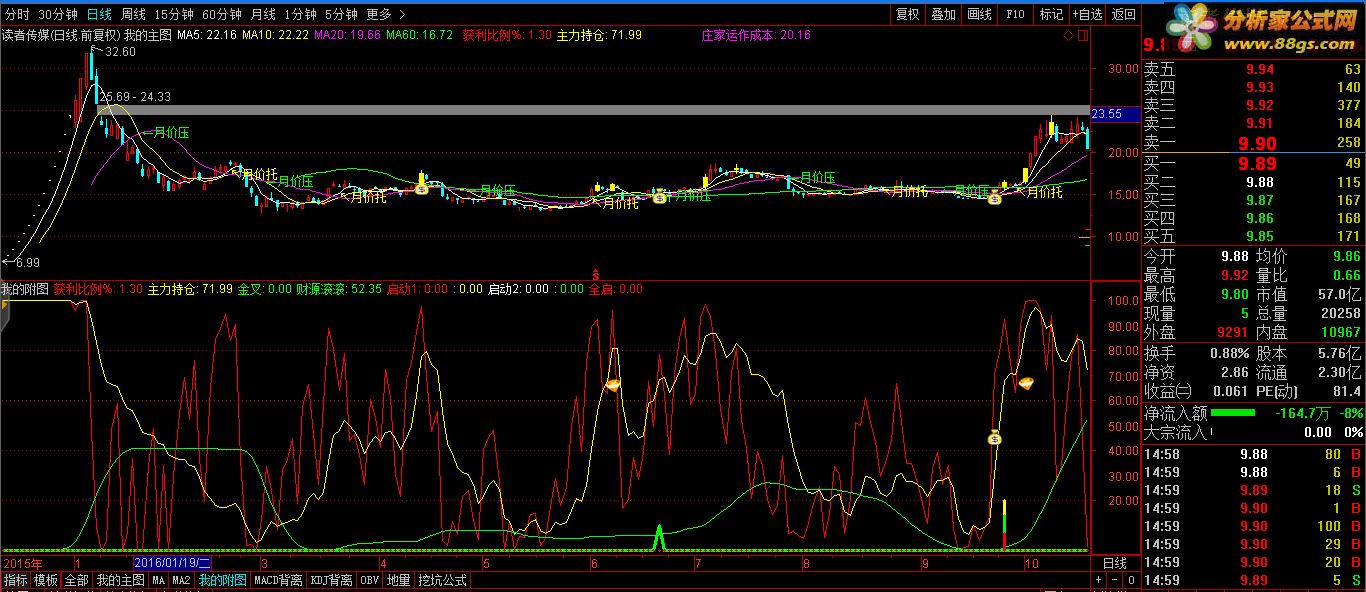Select the 地量 indicator tab
1366x592 pixels.
tap(398, 580)
